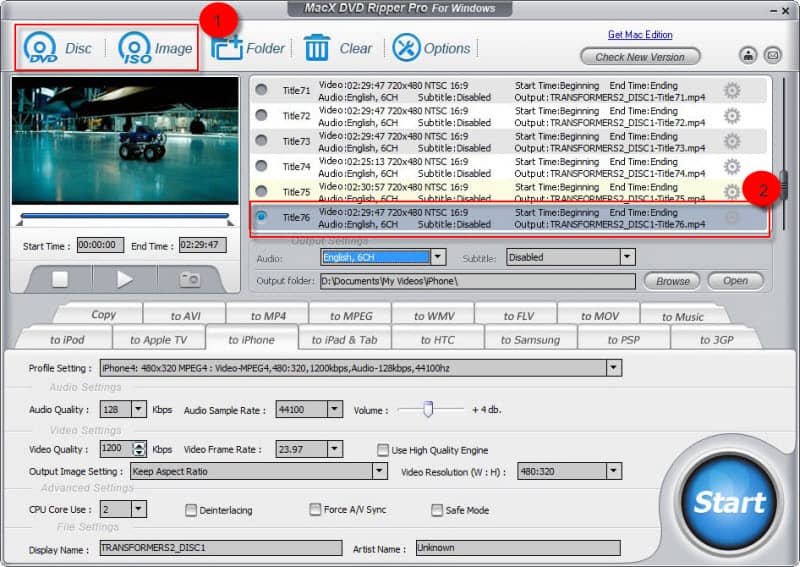Play the video preview
800x567 pixels.
[124, 279]
